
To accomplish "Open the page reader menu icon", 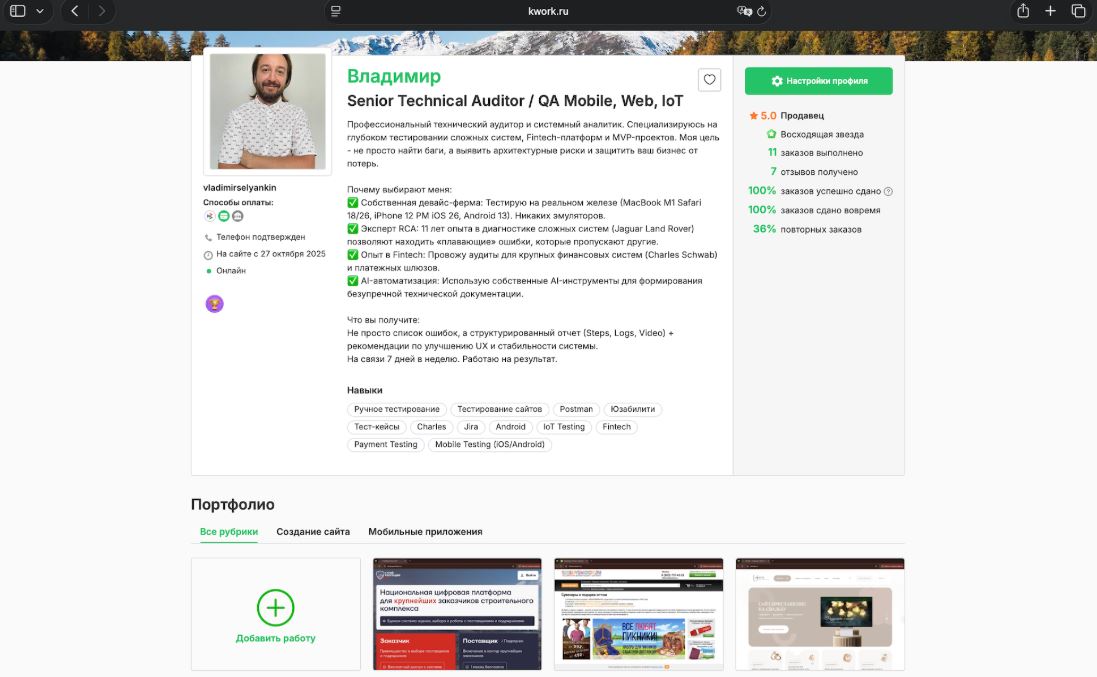I will pos(336,11).
